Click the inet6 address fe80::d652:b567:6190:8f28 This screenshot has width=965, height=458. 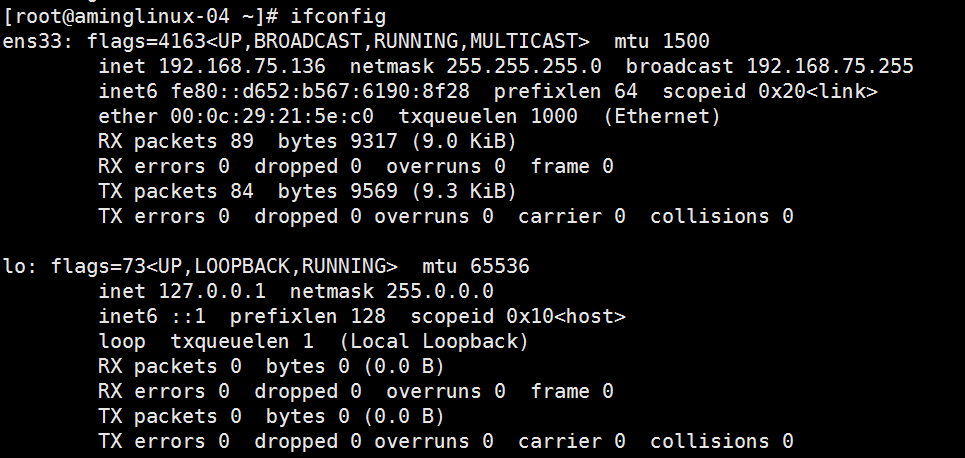pyautogui.click(x=320, y=92)
